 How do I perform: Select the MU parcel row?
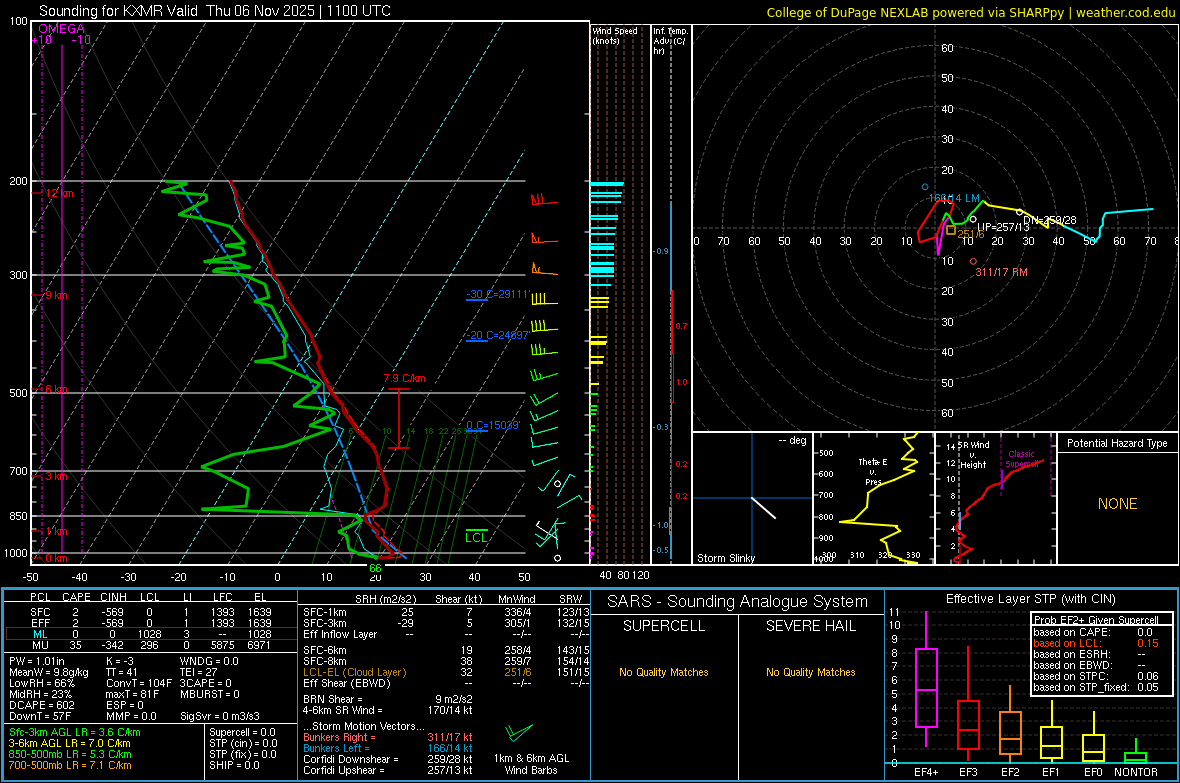pyautogui.click(x=151, y=645)
